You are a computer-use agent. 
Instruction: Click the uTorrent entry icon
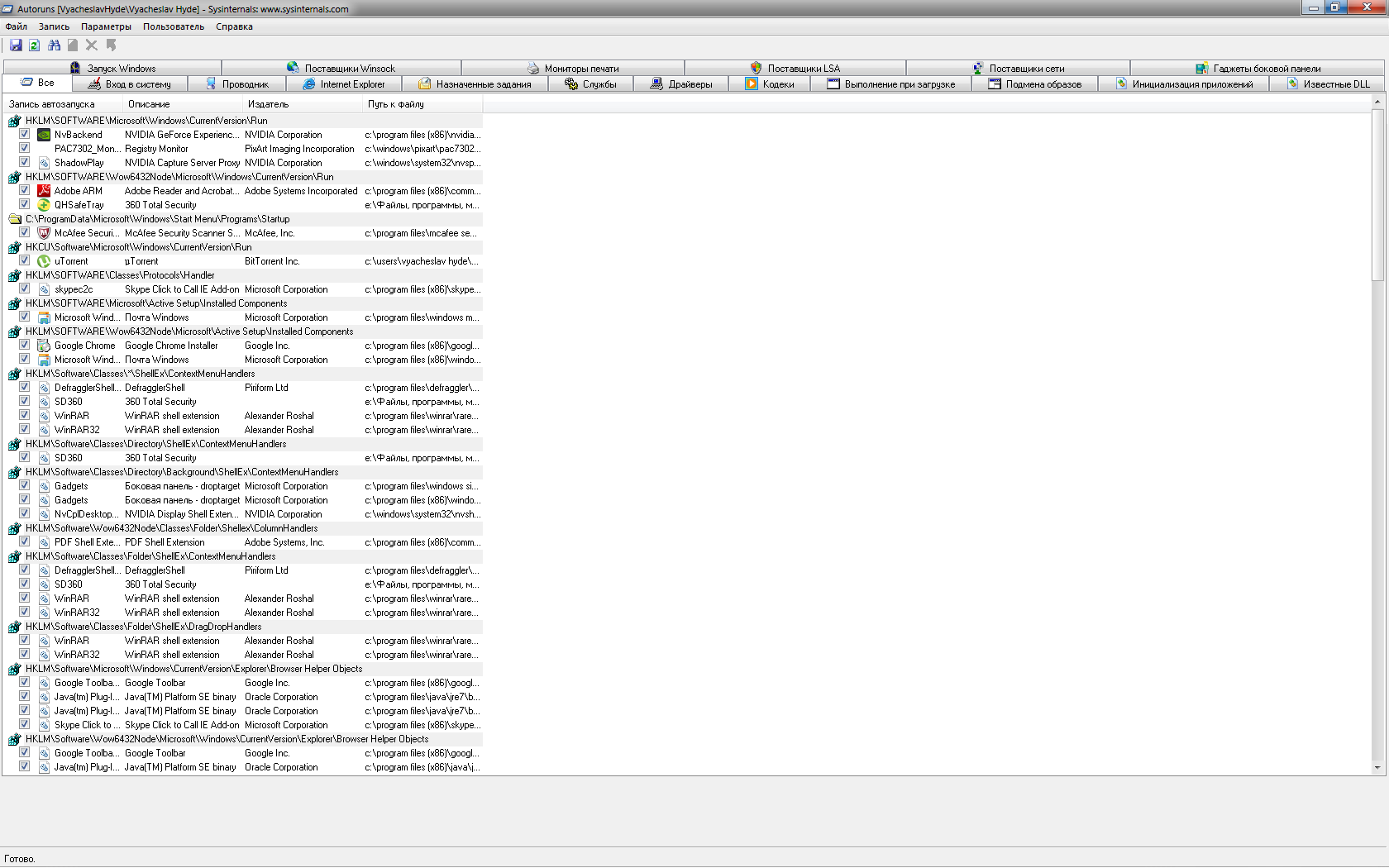click(x=44, y=261)
